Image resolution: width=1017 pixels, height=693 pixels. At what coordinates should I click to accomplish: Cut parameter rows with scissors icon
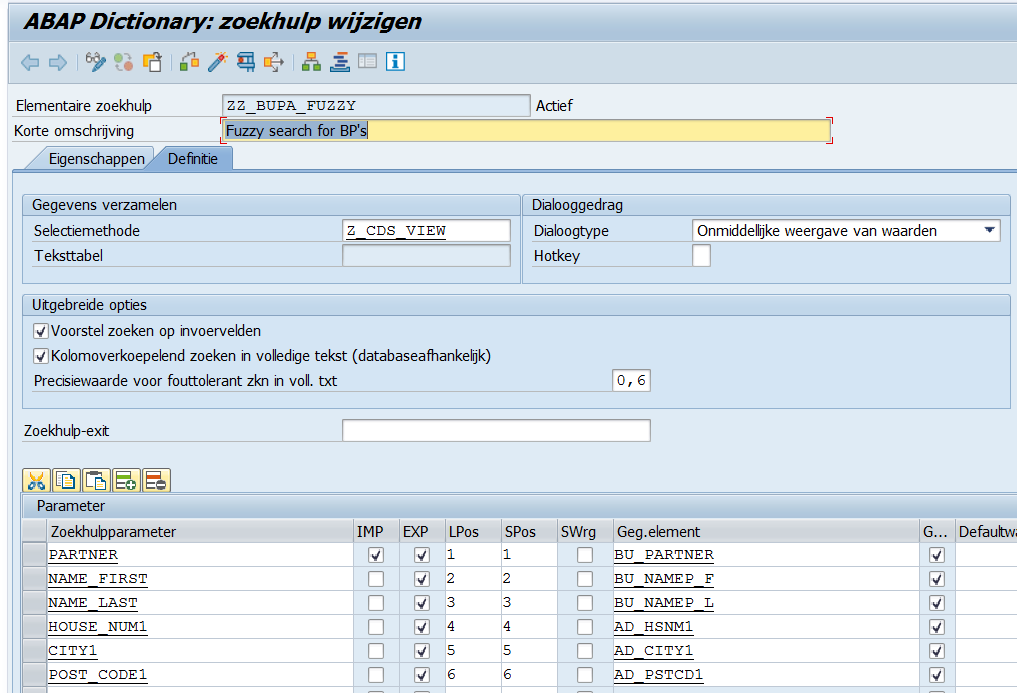coord(36,481)
